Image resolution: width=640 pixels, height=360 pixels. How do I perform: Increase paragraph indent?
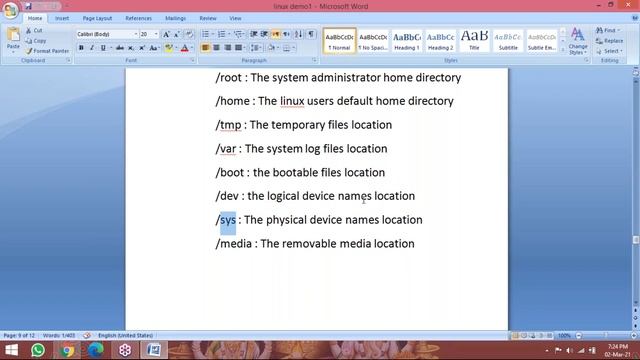(x=264, y=34)
